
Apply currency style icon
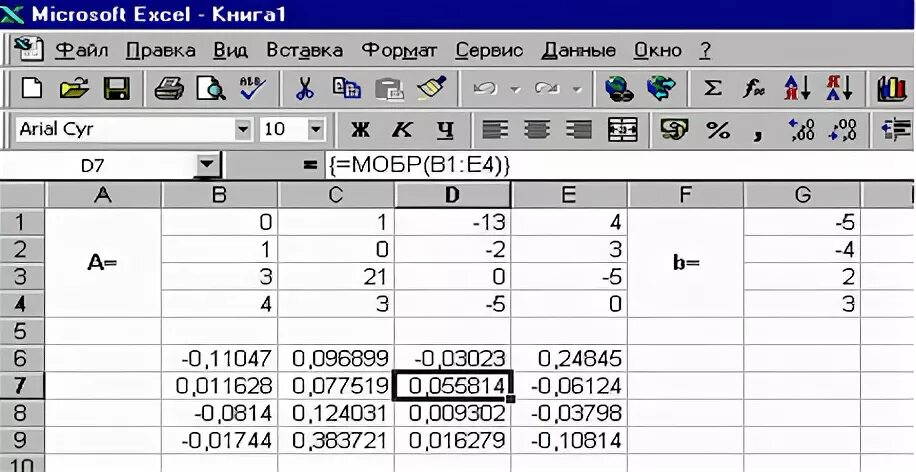[675, 130]
